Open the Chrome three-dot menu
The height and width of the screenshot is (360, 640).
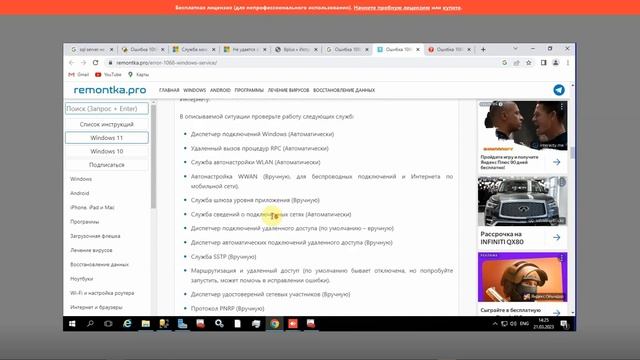click(x=568, y=63)
